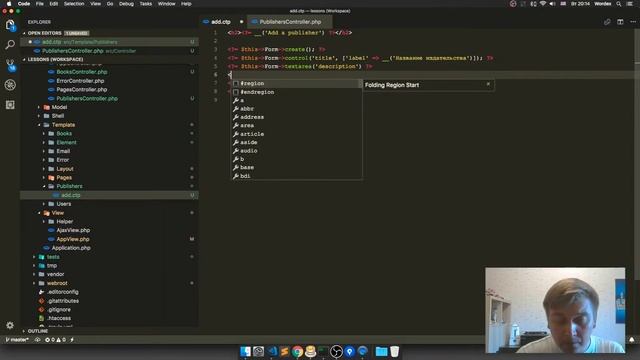Select add.ctp in Open Editors list
The image size is (640, 360).
pos(109,42)
